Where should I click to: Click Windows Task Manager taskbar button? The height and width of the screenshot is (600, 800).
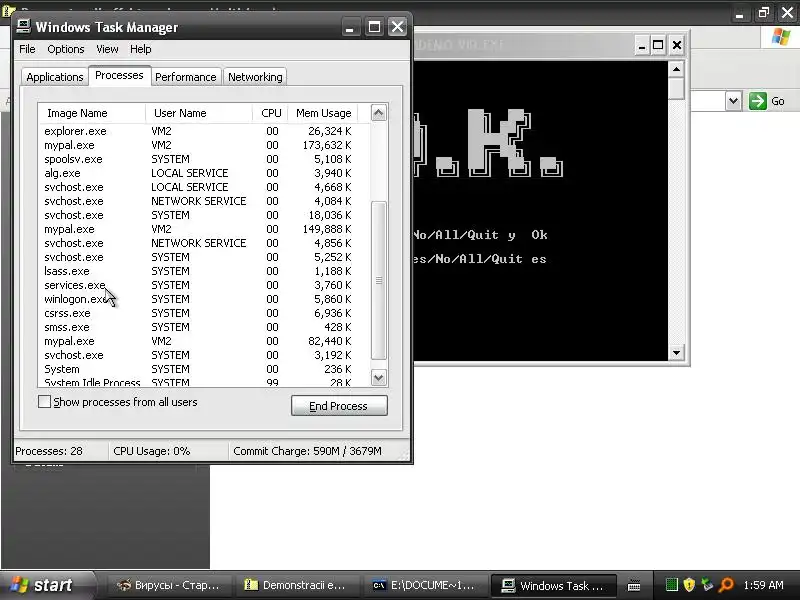[553, 585]
